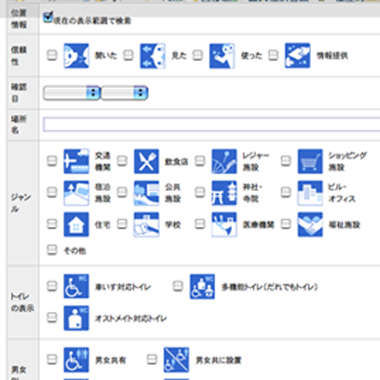This screenshot has width=380, height=380.
Task: Click the shopping cart facility icon
Action: (x=310, y=161)
